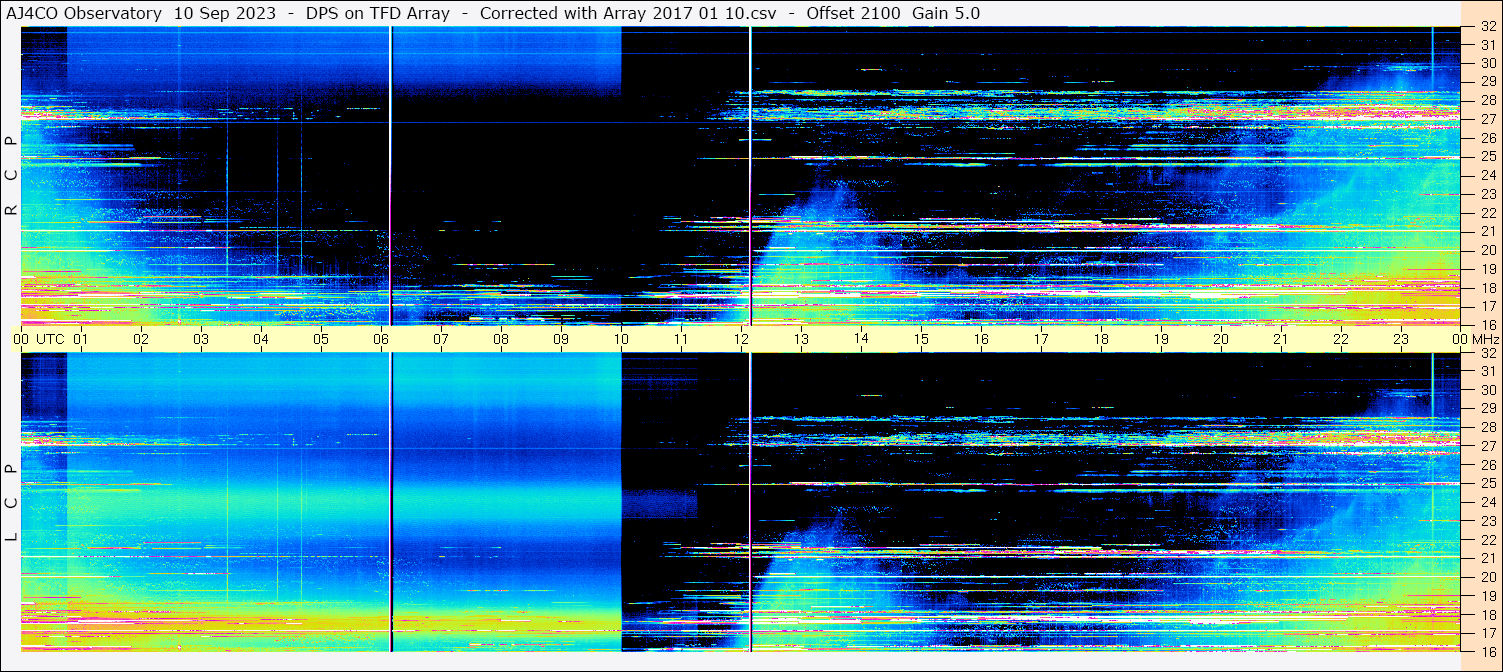
Task: Select the "04" hour tick label
Action: click(261, 339)
